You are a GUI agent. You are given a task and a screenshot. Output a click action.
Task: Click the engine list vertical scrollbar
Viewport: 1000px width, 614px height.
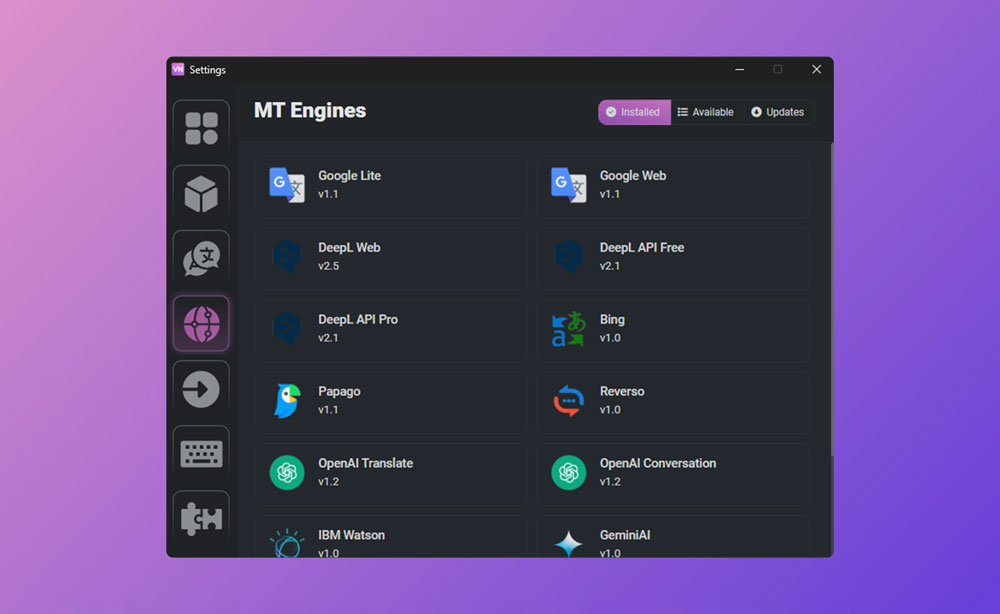(x=829, y=300)
